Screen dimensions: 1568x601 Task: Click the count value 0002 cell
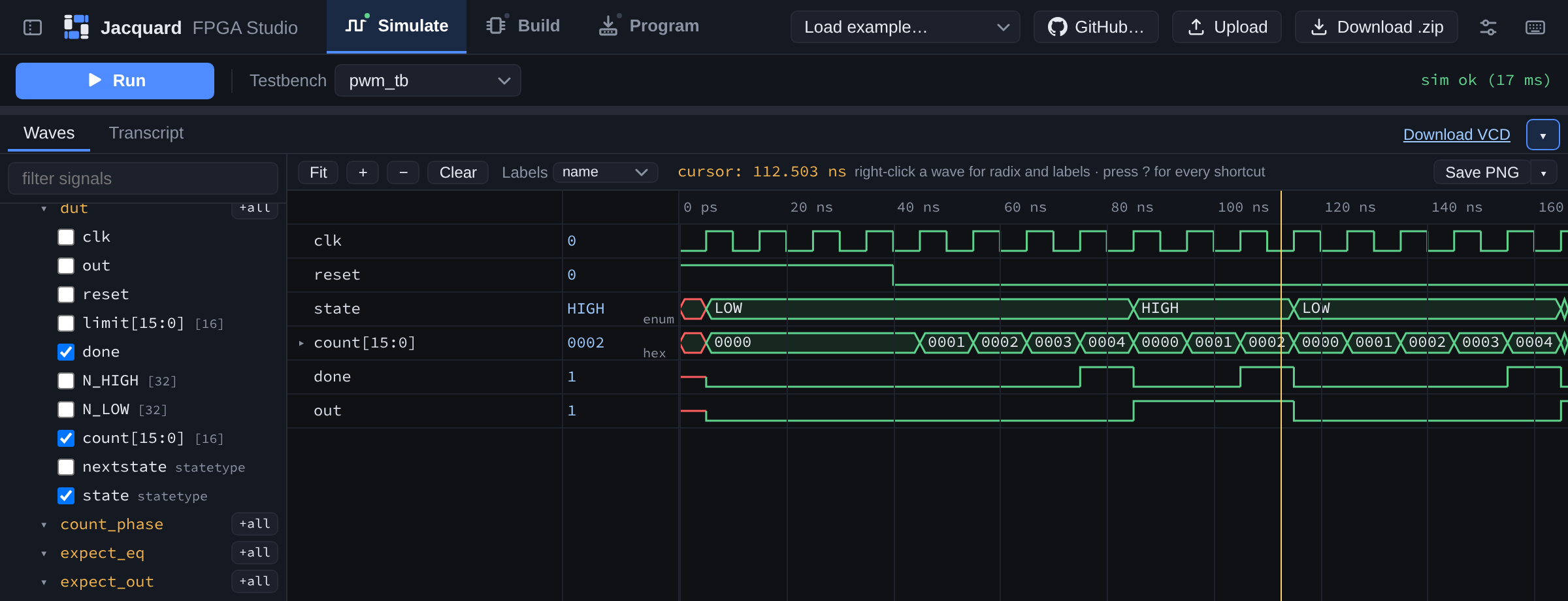[x=585, y=343]
